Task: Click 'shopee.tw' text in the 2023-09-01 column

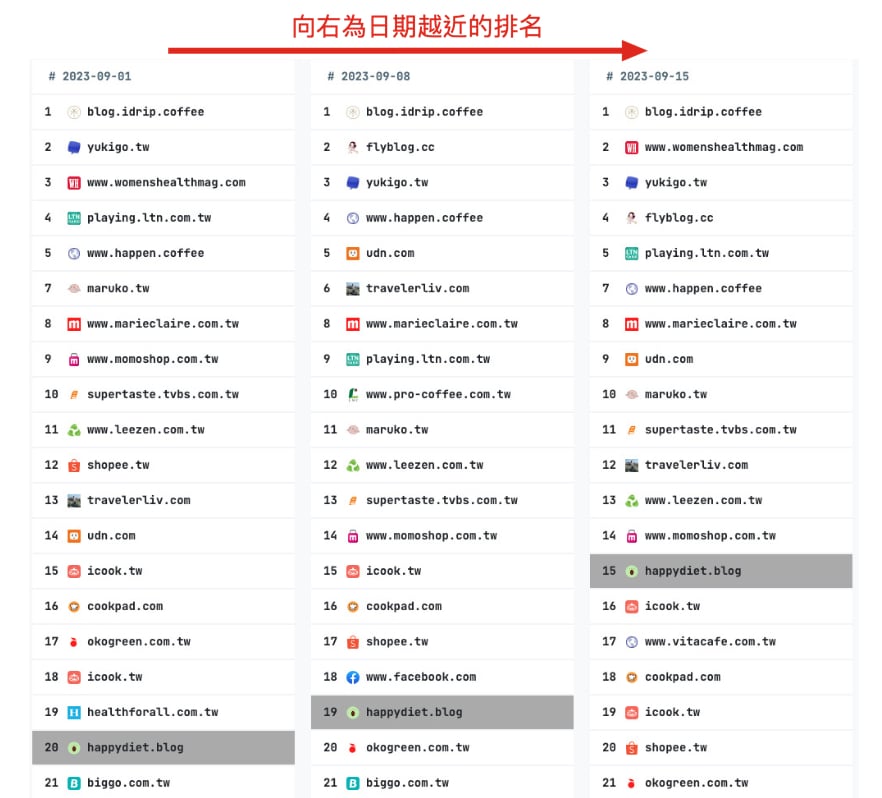Action: (x=118, y=465)
